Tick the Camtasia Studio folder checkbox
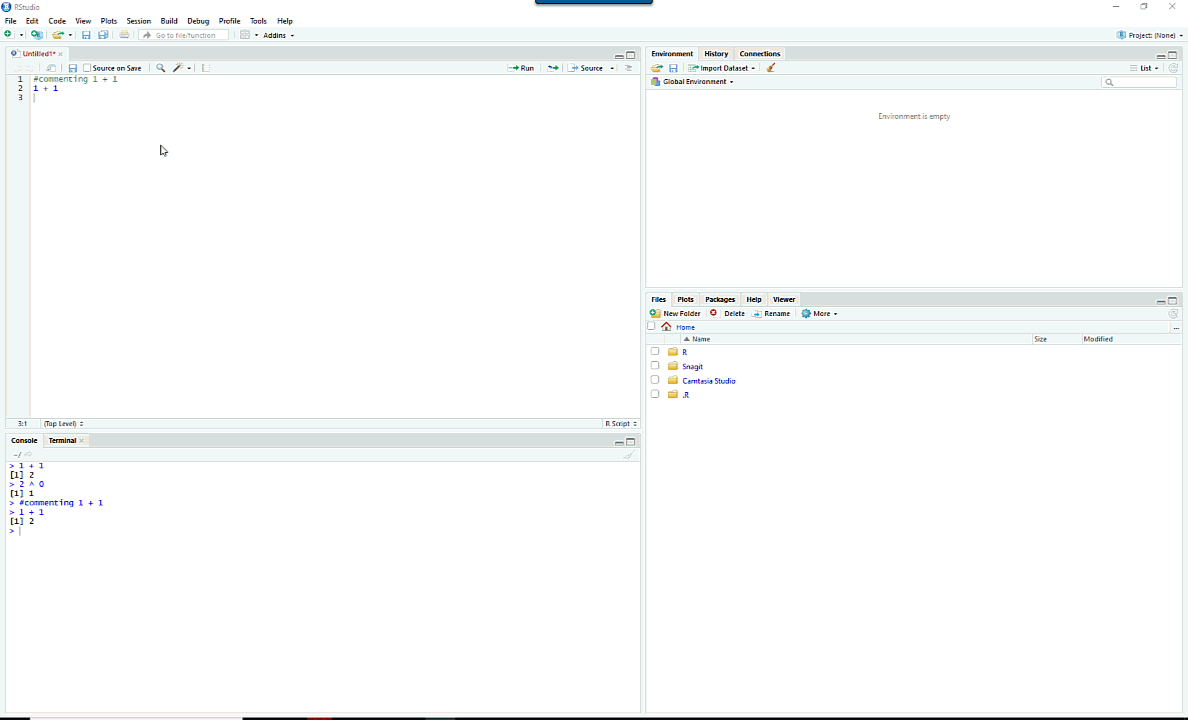The width and height of the screenshot is (1188, 720). coord(655,380)
